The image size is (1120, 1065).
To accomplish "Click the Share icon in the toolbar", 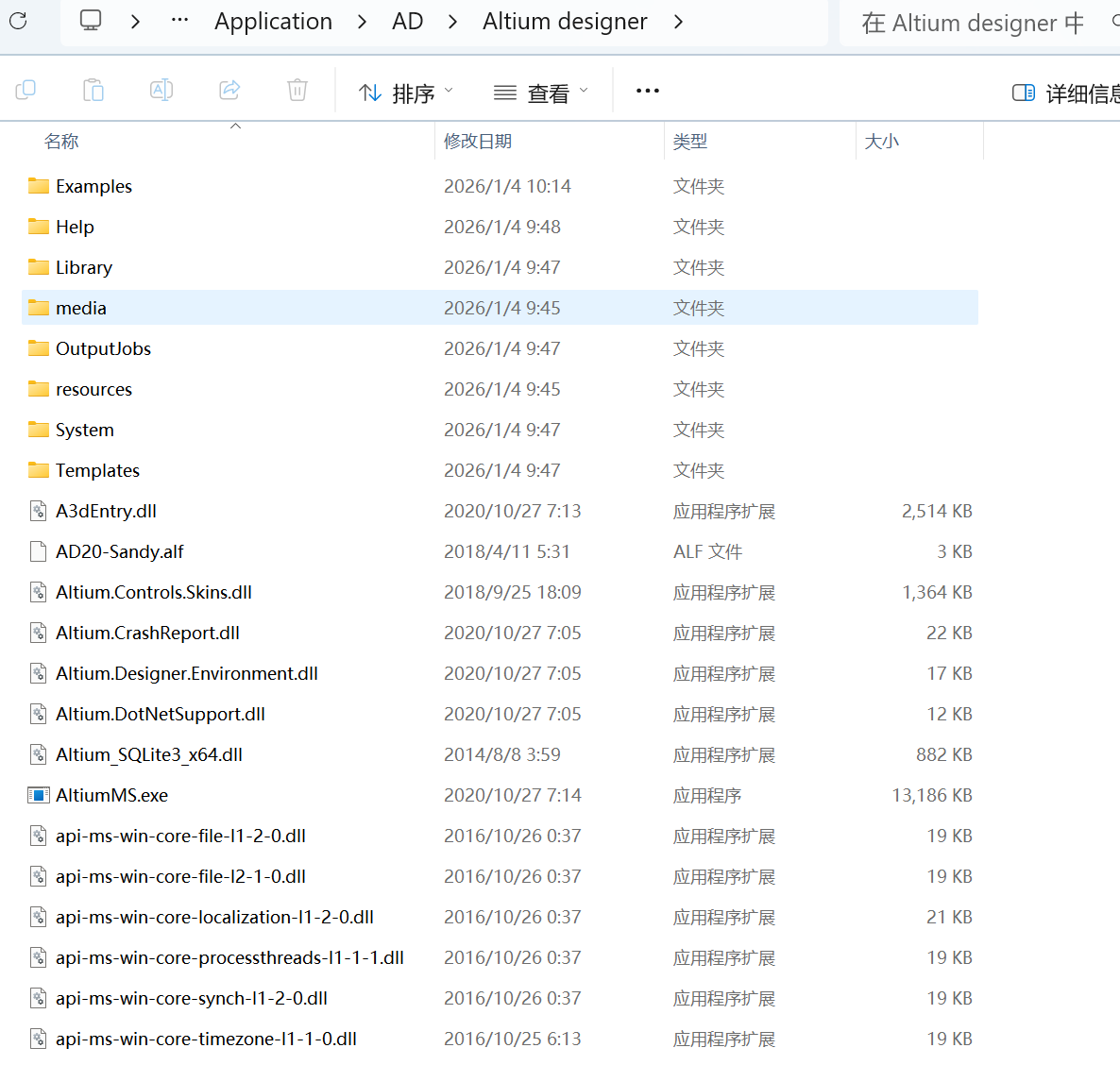I will tap(229, 91).
